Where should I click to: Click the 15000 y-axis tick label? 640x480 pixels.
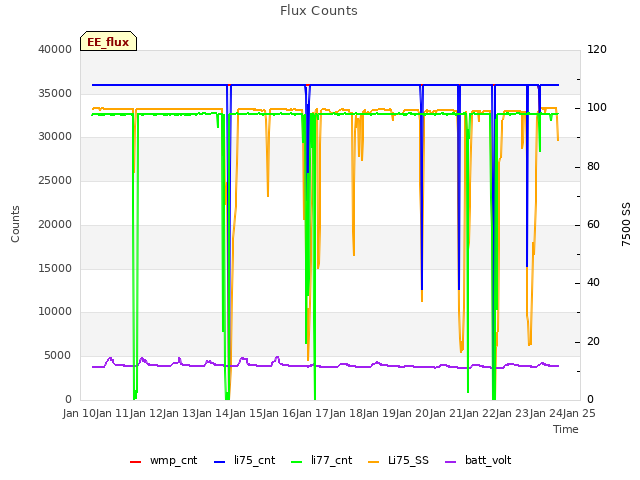[55, 268]
